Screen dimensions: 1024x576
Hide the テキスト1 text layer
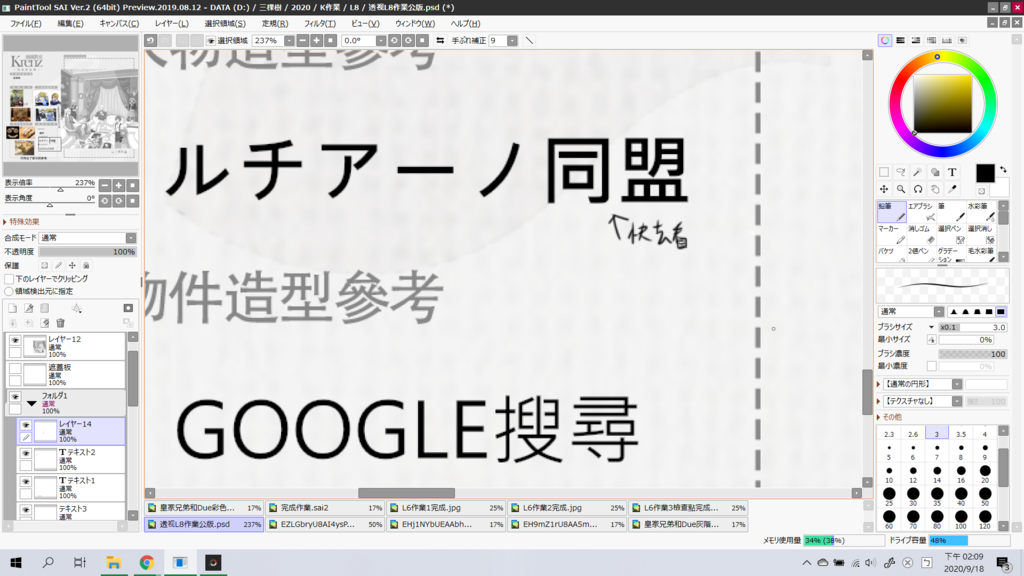click(25, 481)
